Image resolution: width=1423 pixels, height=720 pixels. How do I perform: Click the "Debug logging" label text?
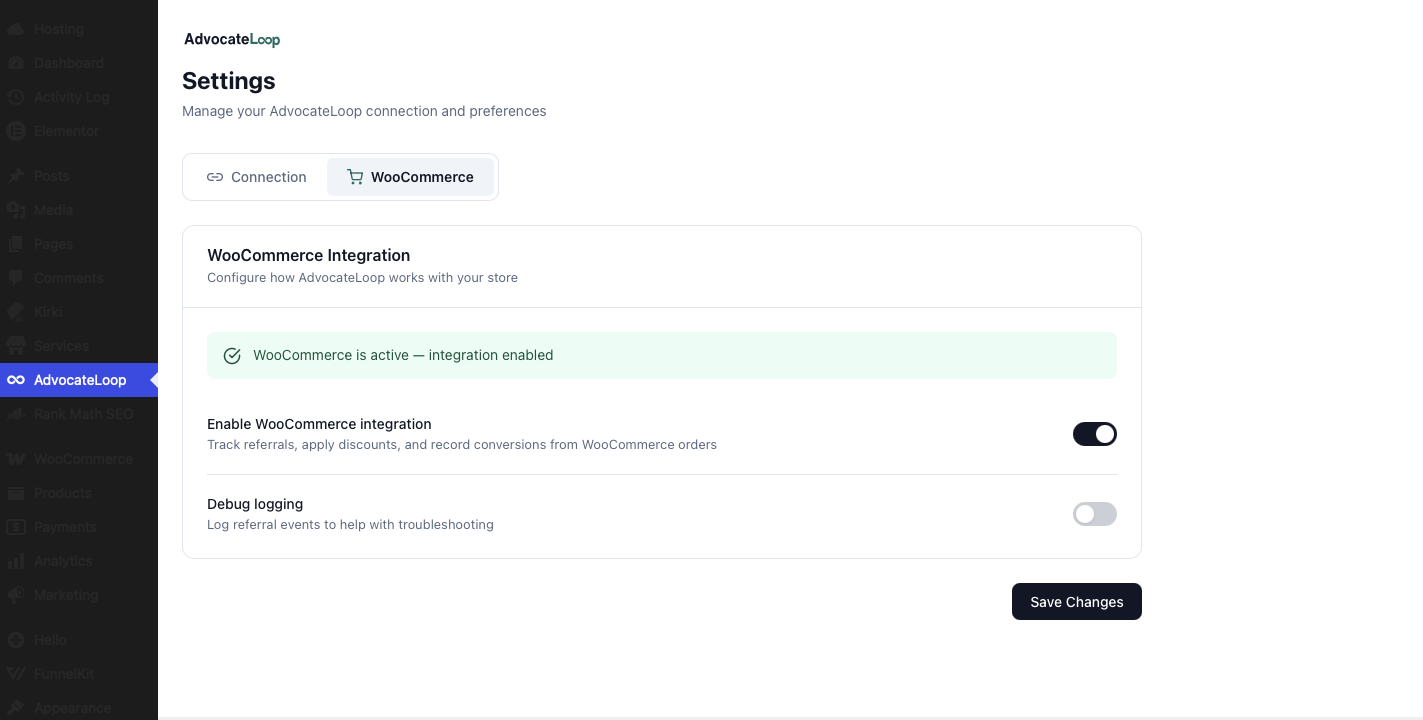point(255,504)
